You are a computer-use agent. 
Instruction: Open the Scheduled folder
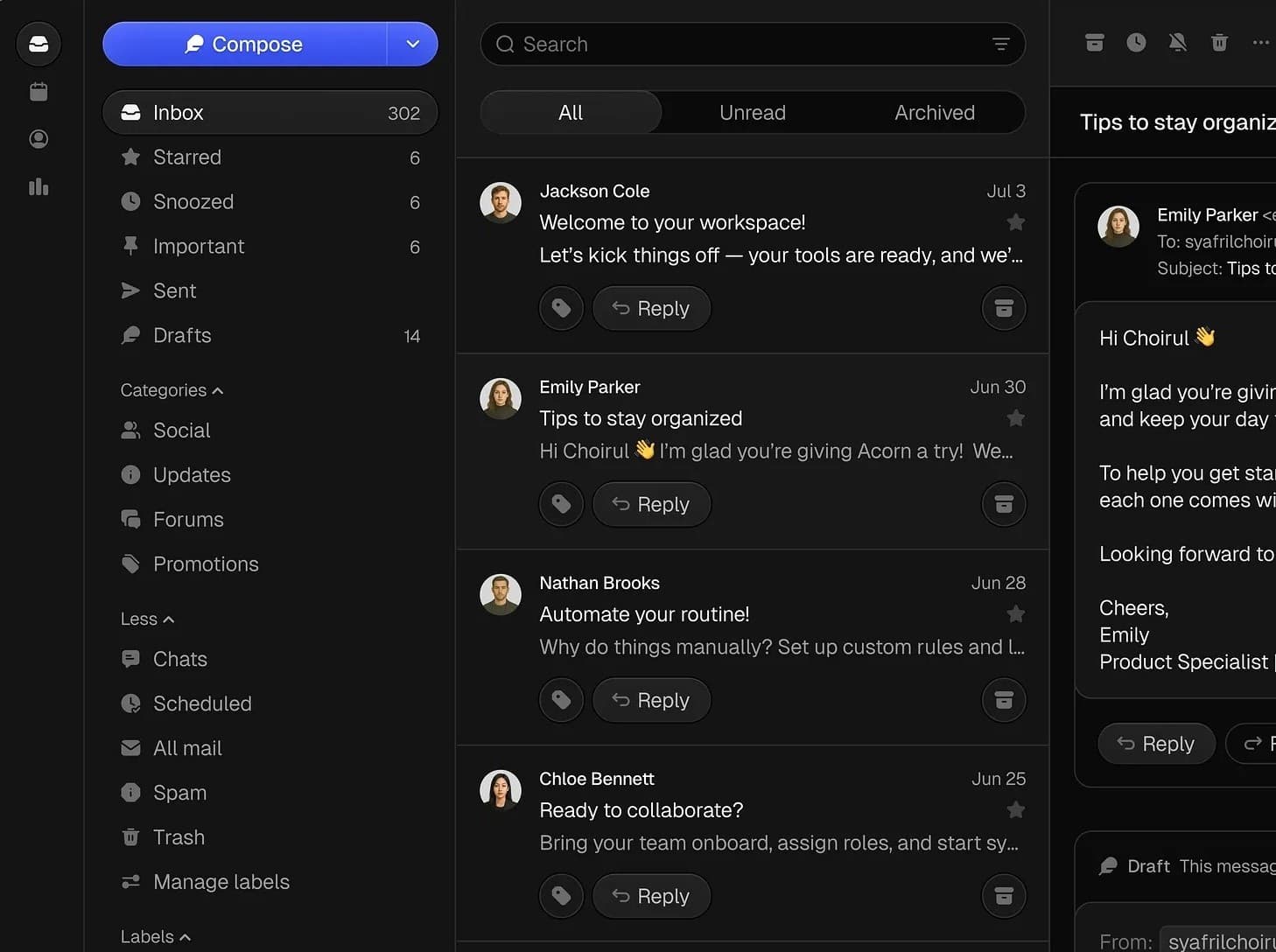(x=270, y=703)
